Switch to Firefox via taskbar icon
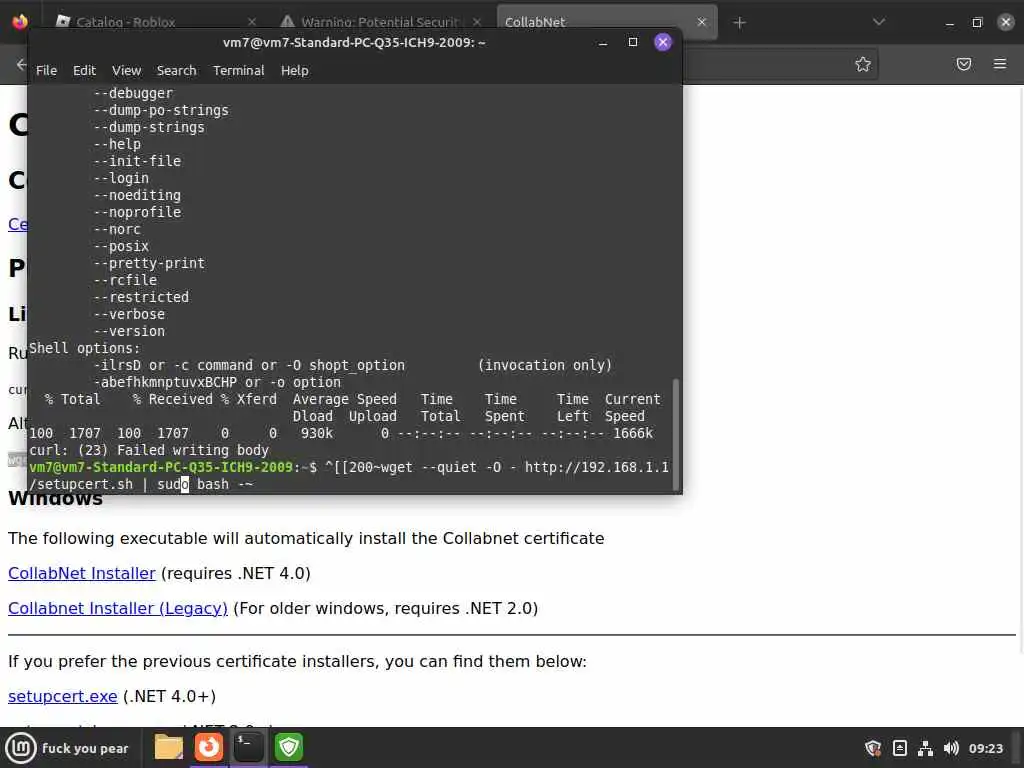The height and width of the screenshot is (768, 1024). click(x=209, y=747)
